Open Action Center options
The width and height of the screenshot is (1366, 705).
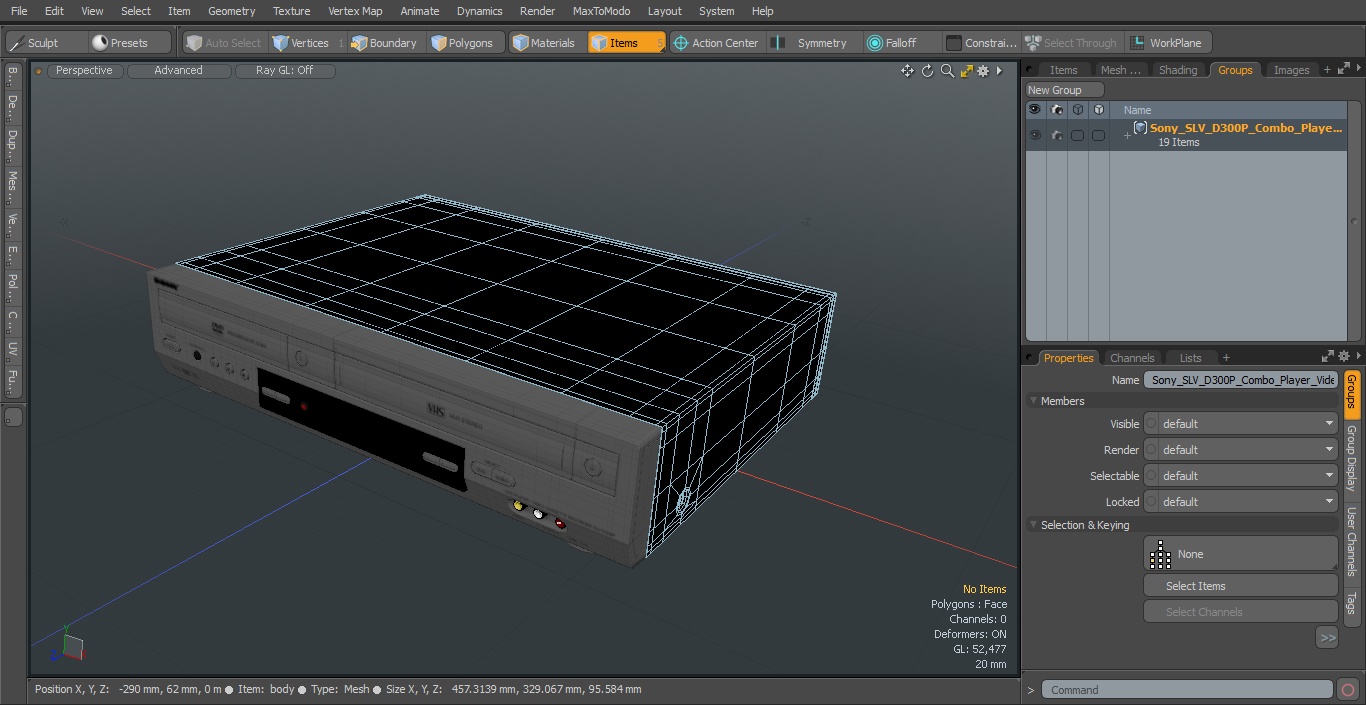click(x=716, y=43)
